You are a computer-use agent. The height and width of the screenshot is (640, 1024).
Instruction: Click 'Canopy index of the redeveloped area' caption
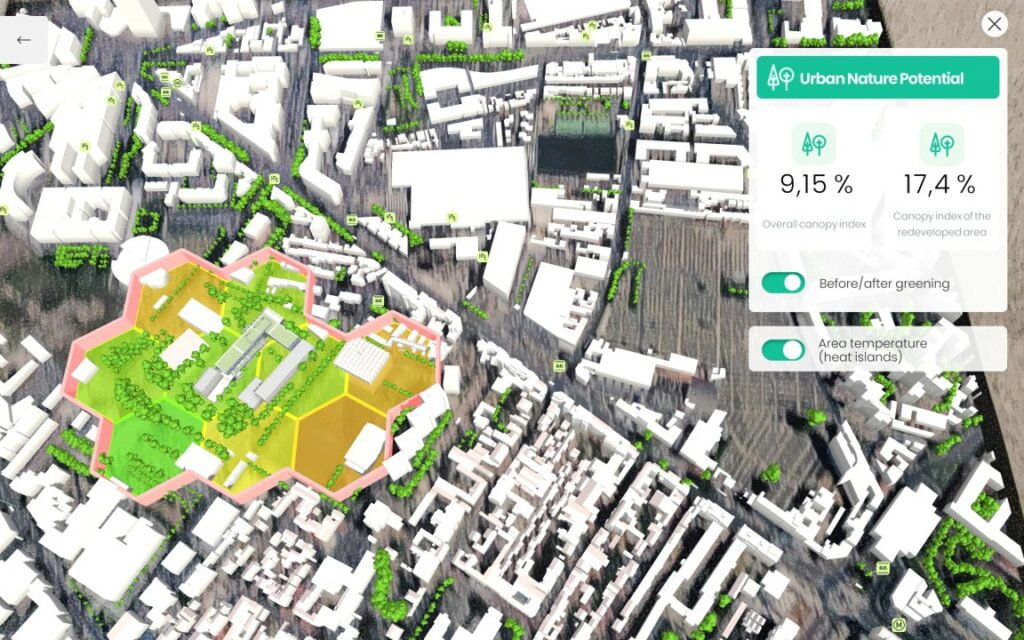pyautogui.click(x=942, y=224)
